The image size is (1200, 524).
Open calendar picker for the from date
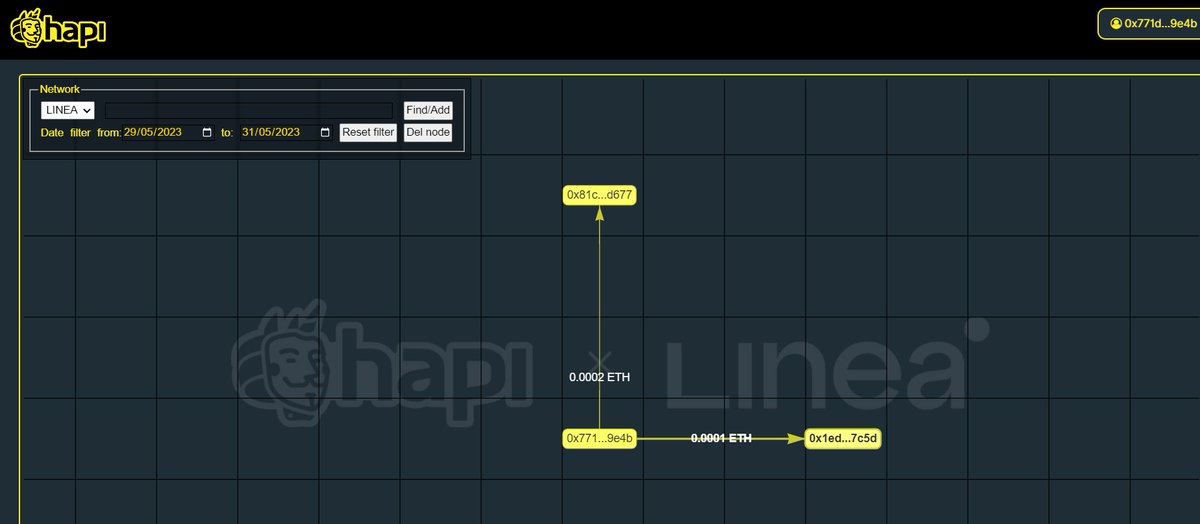point(207,132)
